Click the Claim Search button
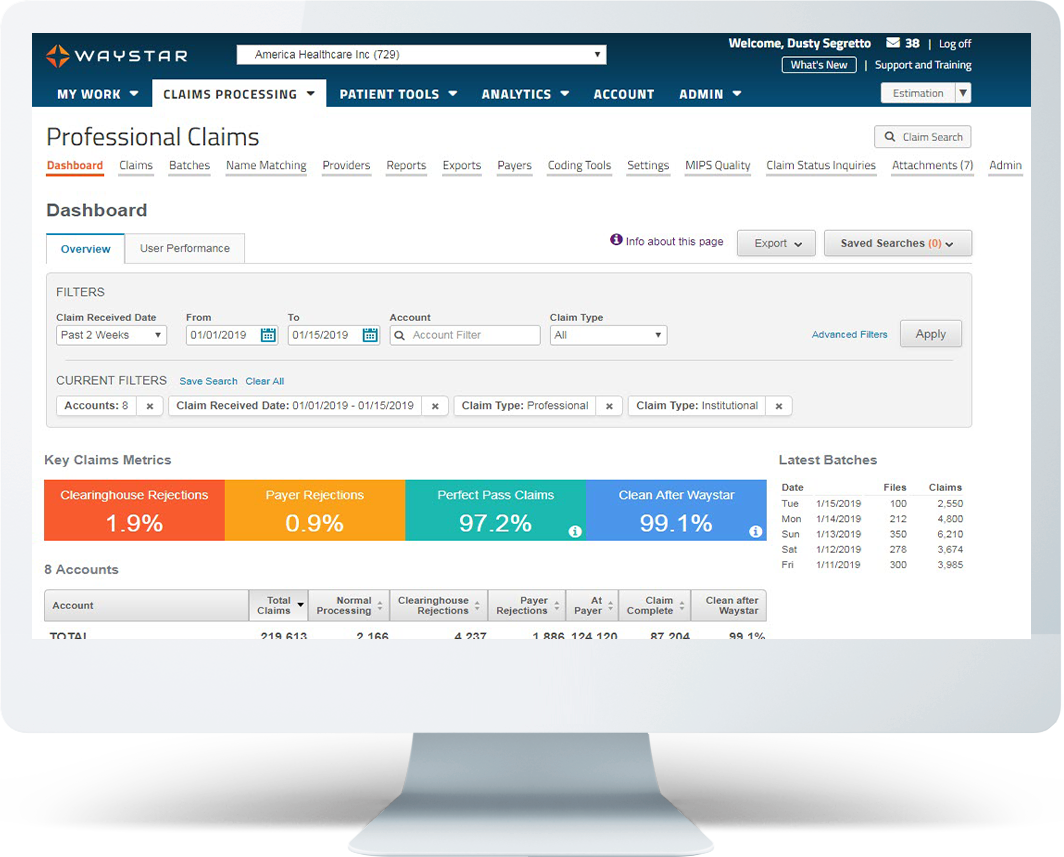The image size is (1064, 857). tap(923, 137)
